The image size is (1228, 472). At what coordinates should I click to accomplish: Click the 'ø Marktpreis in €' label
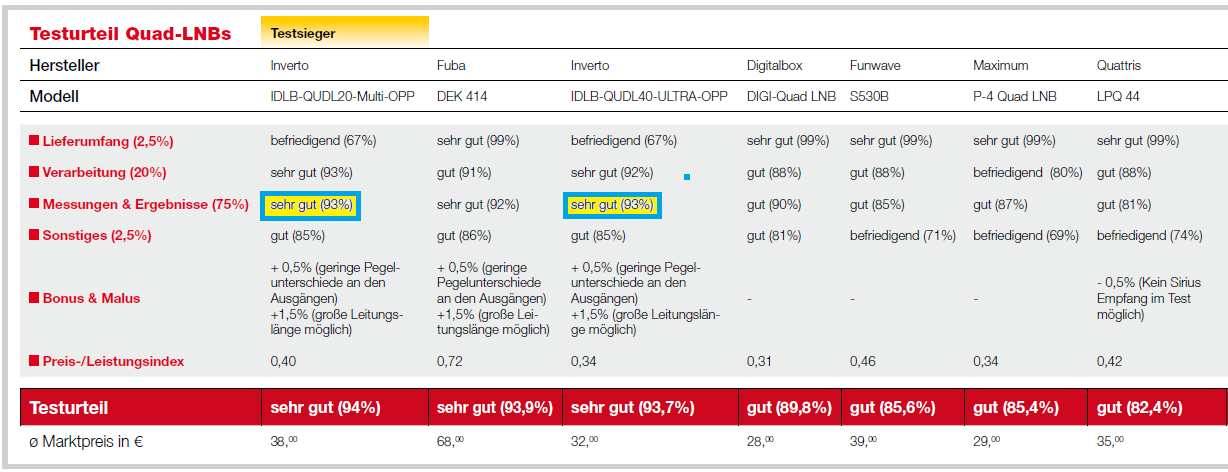click(86, 441)
